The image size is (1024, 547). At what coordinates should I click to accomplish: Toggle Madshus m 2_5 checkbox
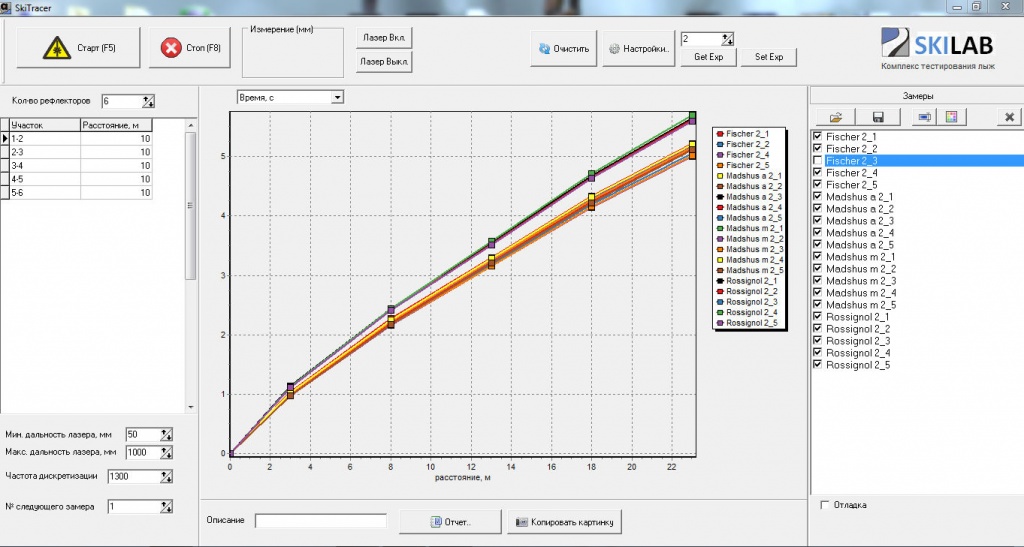817,305
